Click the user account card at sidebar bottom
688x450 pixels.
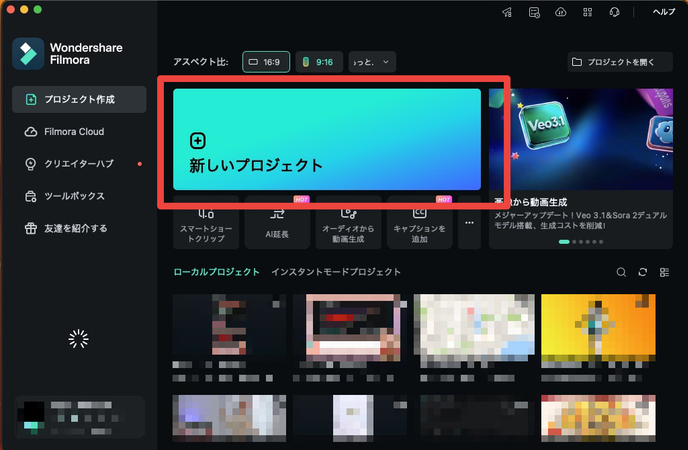click(x=79, y=417)
